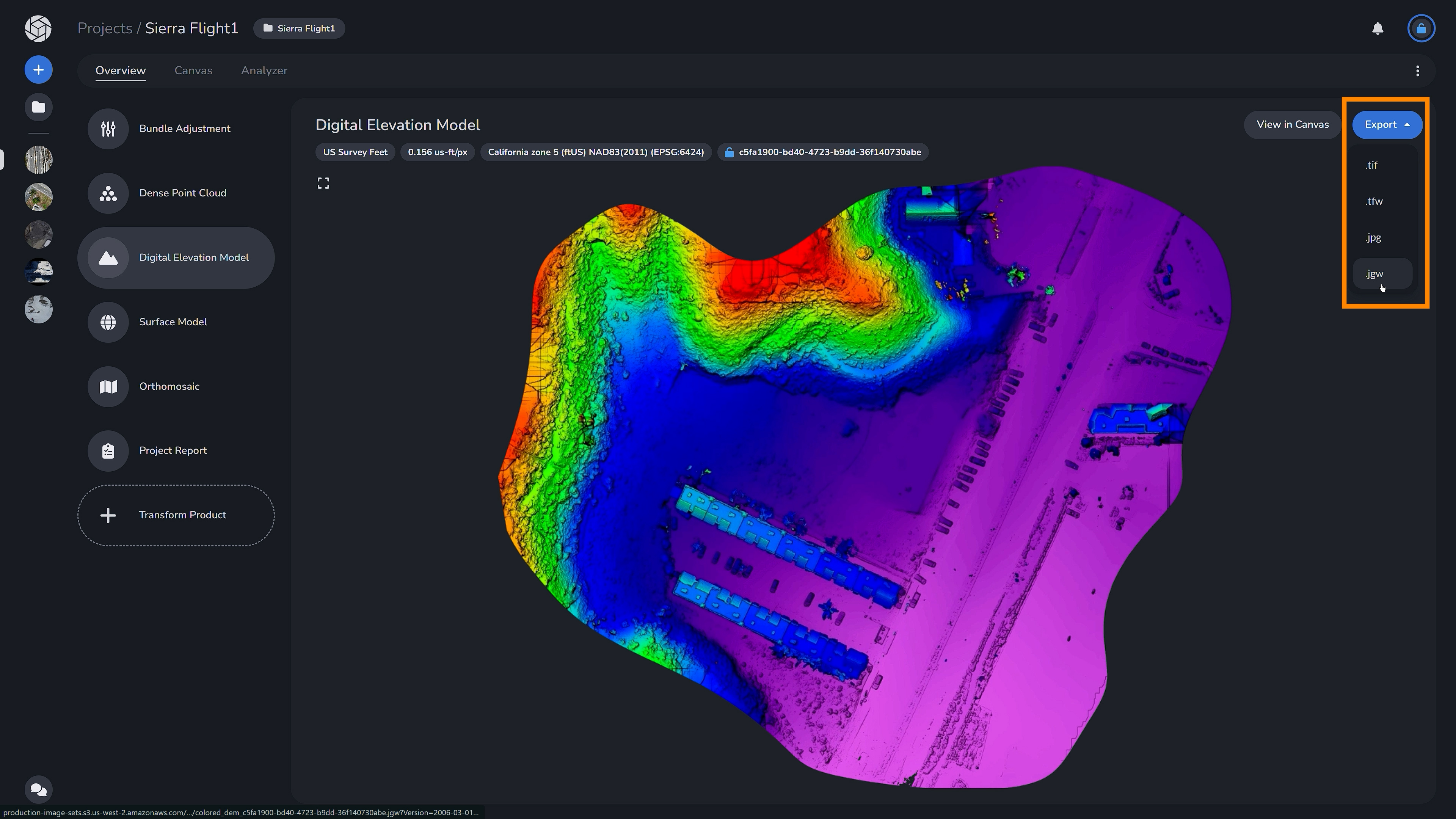1456x819 pixels.
Task: Switch to the Overview tab
Action: [x=121, y=71]
